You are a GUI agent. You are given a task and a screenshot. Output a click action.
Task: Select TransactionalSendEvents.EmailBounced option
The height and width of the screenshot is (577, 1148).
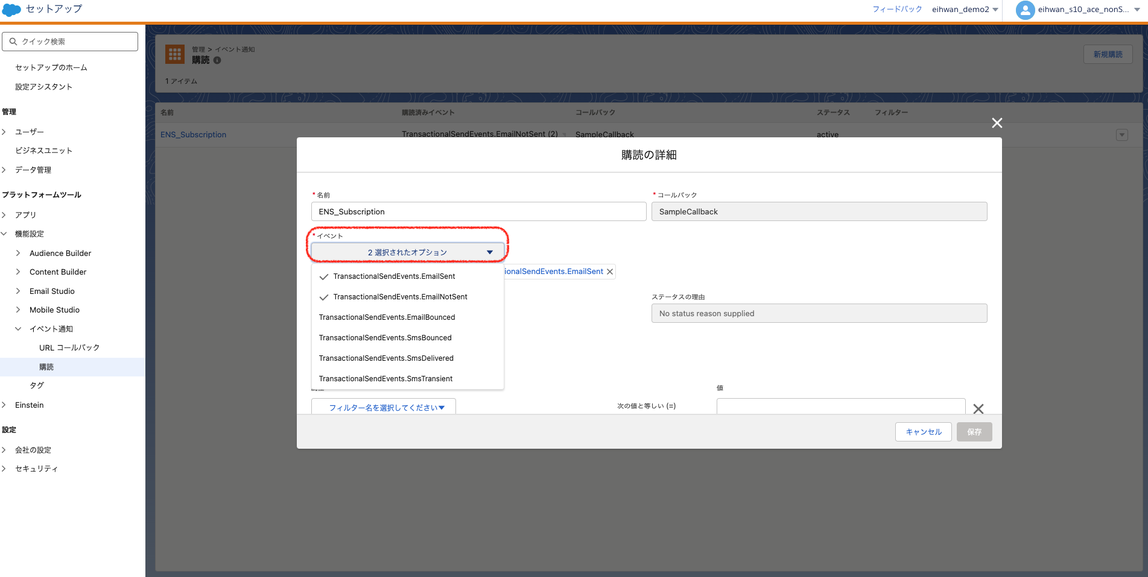pos(408,317)
